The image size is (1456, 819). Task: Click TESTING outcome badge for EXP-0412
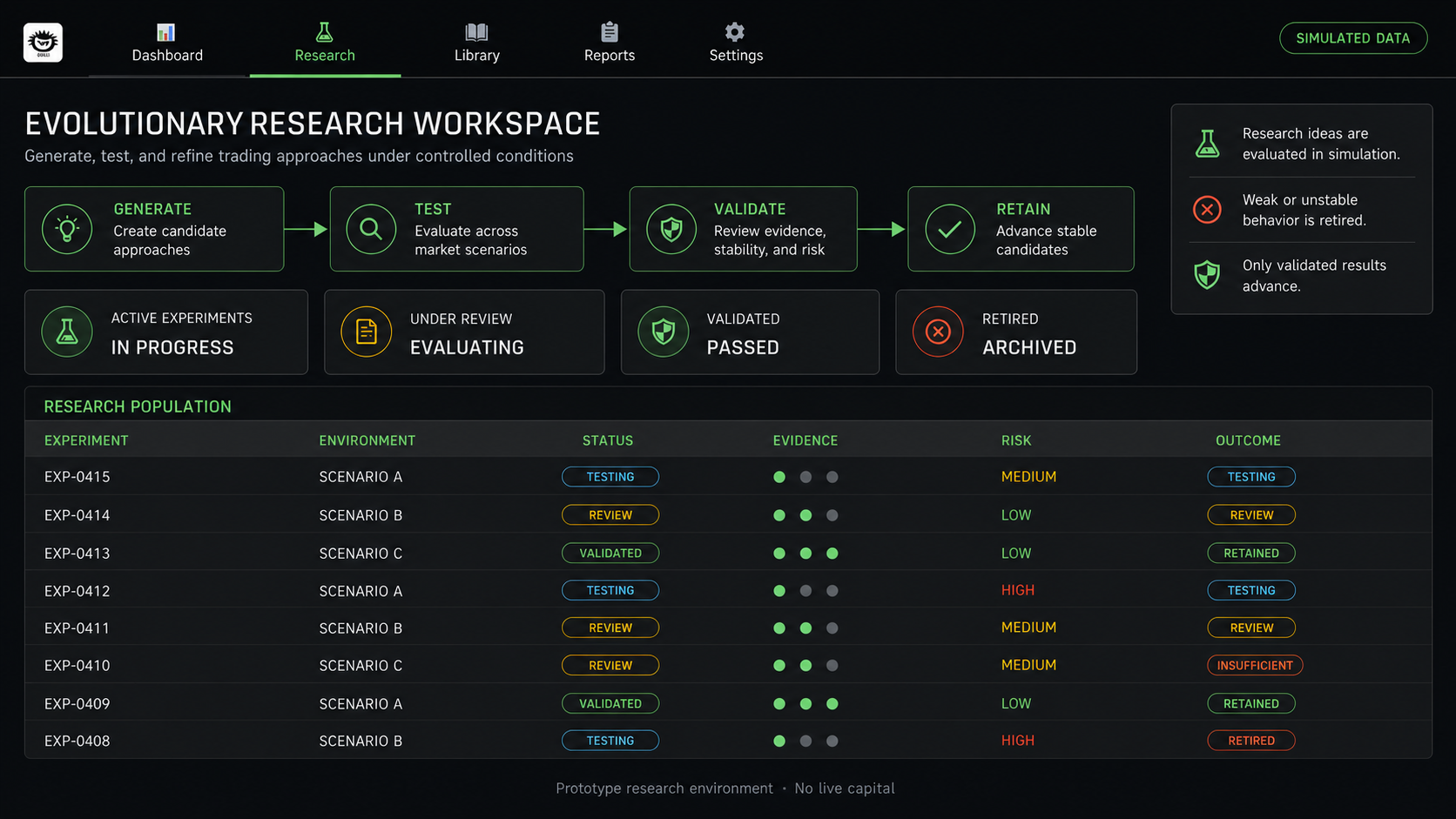click(x=1251, y=590)
